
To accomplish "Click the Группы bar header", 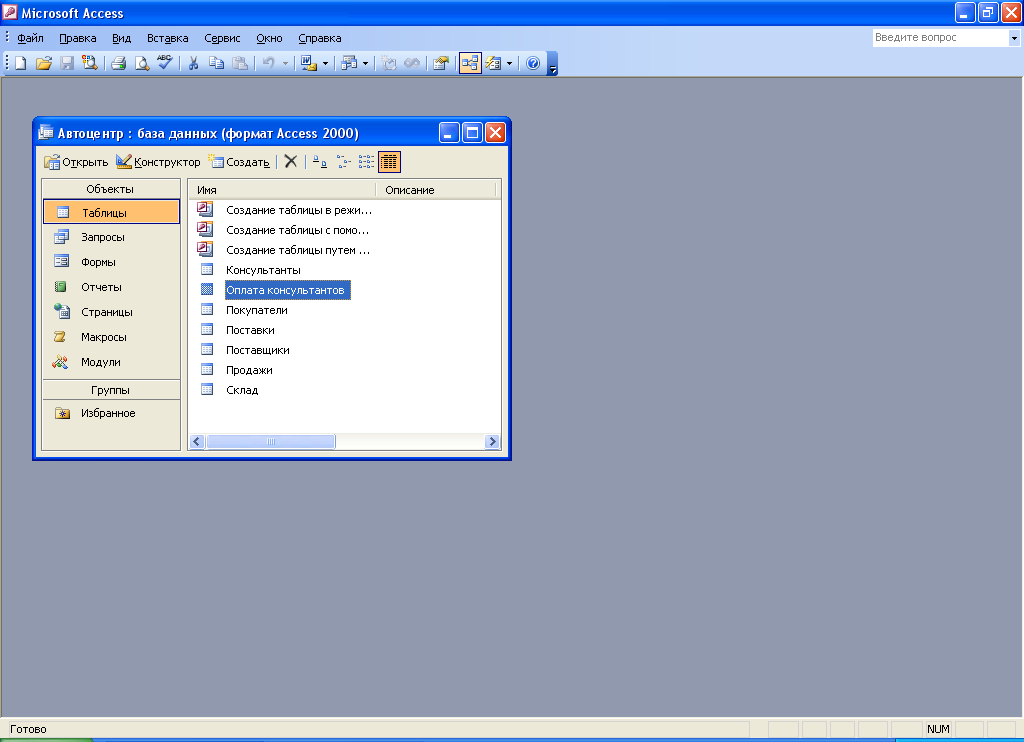I will 111,390.
